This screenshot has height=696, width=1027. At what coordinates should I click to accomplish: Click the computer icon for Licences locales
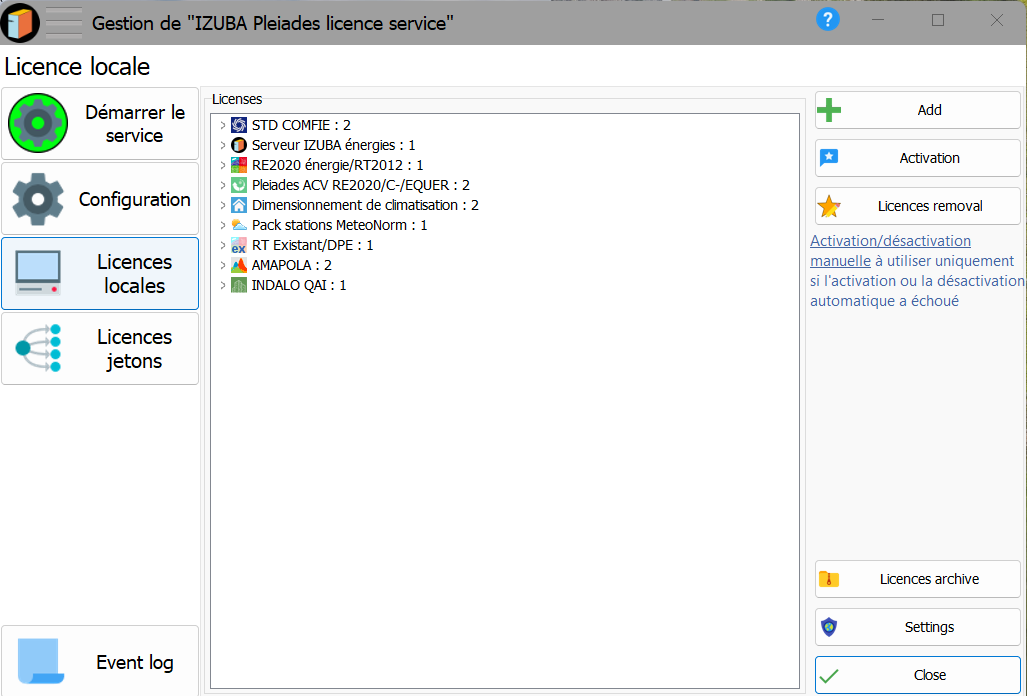(x=38, y=272)
